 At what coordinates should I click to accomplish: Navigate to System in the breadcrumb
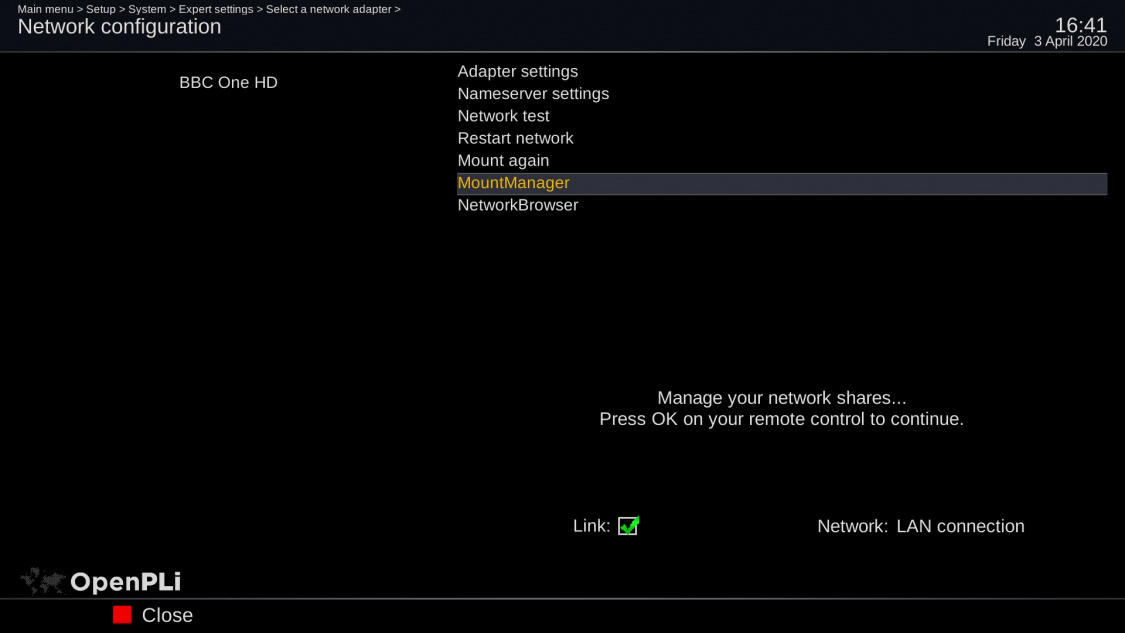(x=147, y=9)
